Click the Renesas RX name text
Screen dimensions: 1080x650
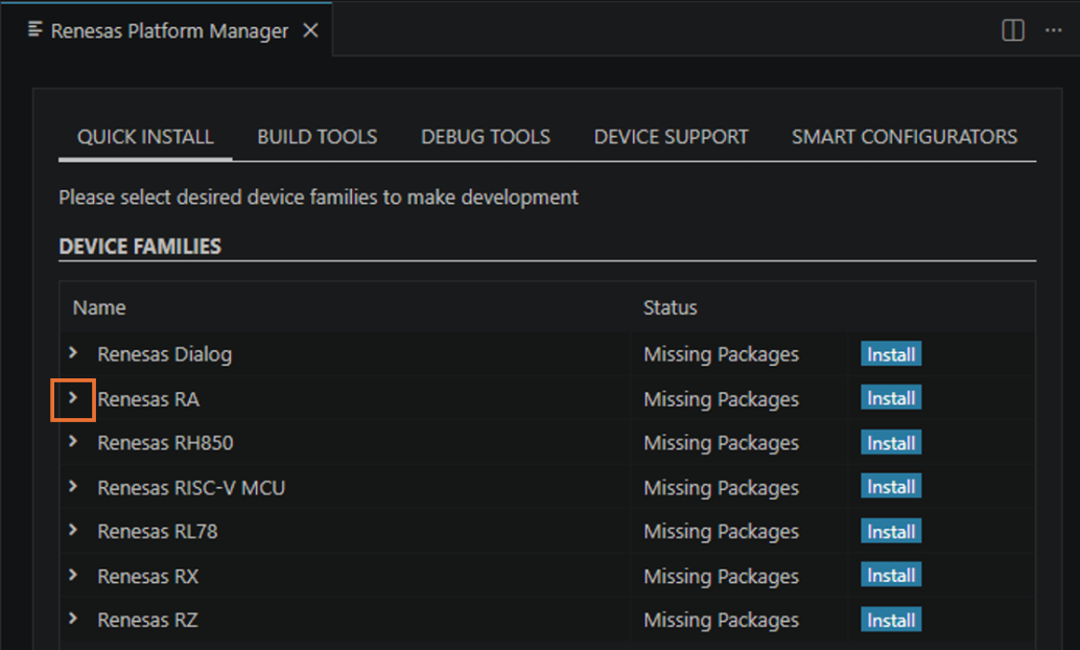click(148, 576)
